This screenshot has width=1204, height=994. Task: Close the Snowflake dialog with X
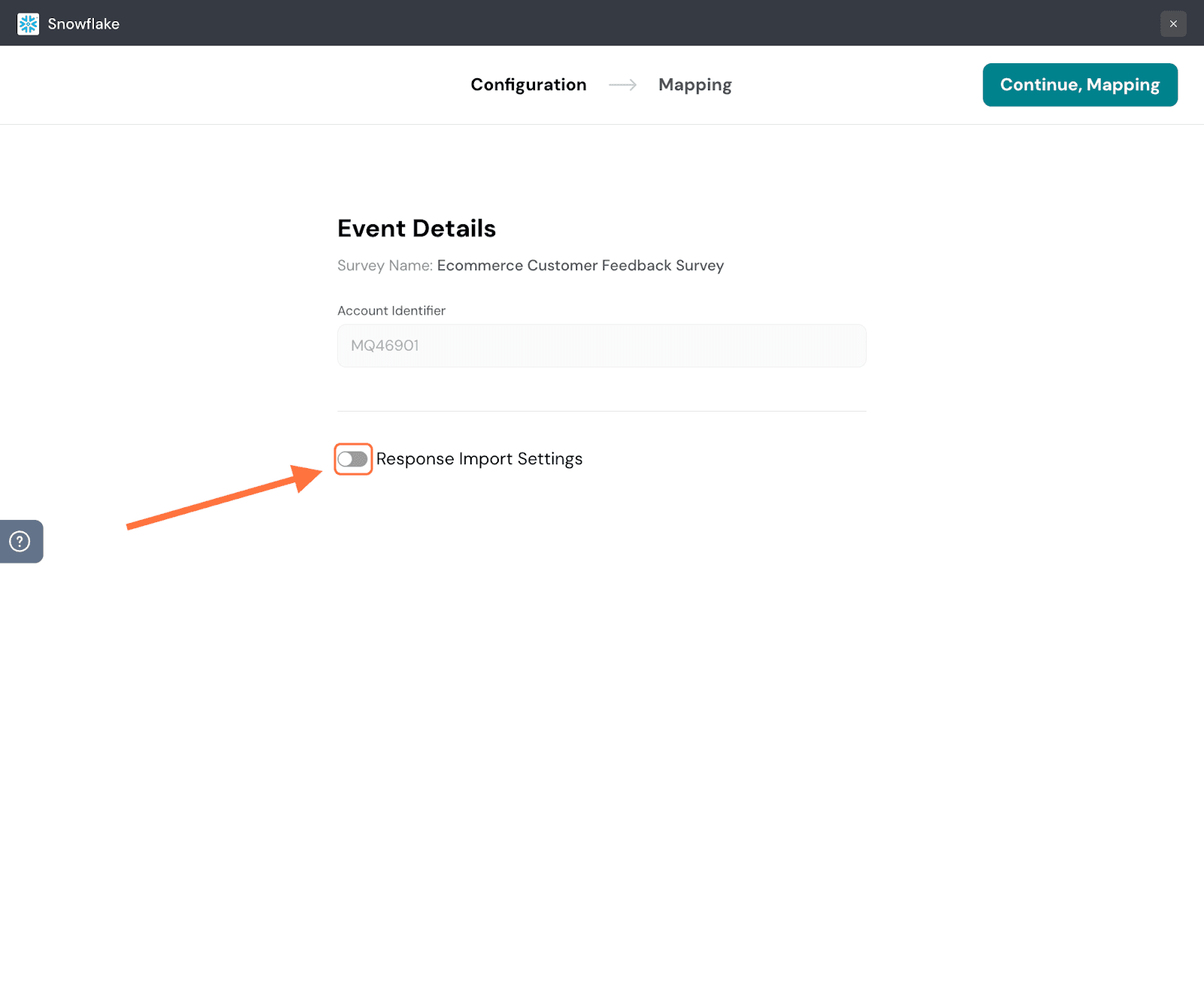coord(1172,24)
